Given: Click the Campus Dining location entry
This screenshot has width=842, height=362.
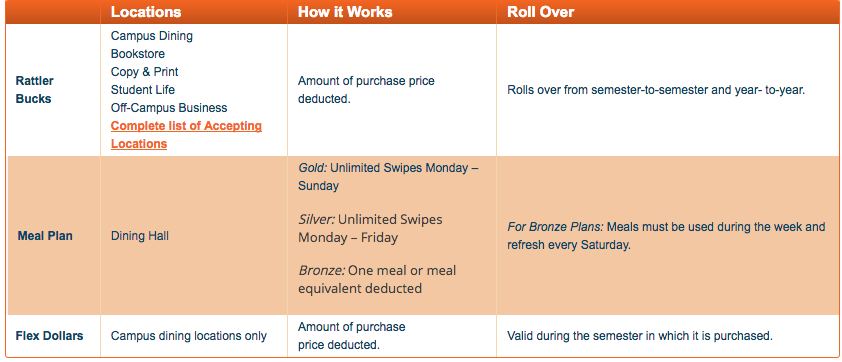Looking at the screenshot, I should coord(151,36).
